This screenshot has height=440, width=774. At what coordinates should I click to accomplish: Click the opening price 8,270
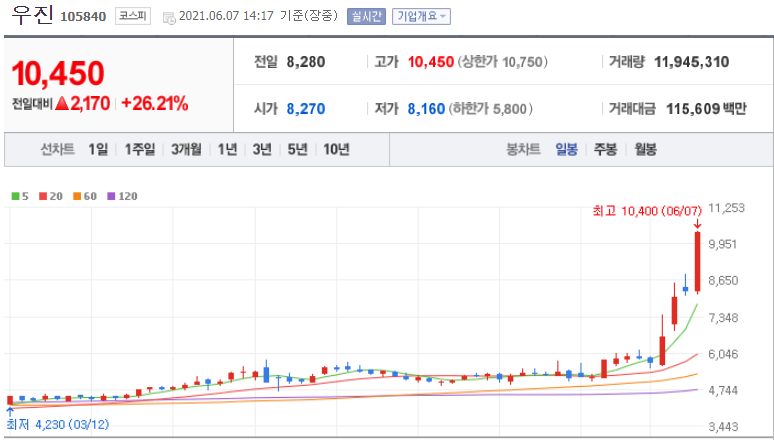[x=306, y=109]
